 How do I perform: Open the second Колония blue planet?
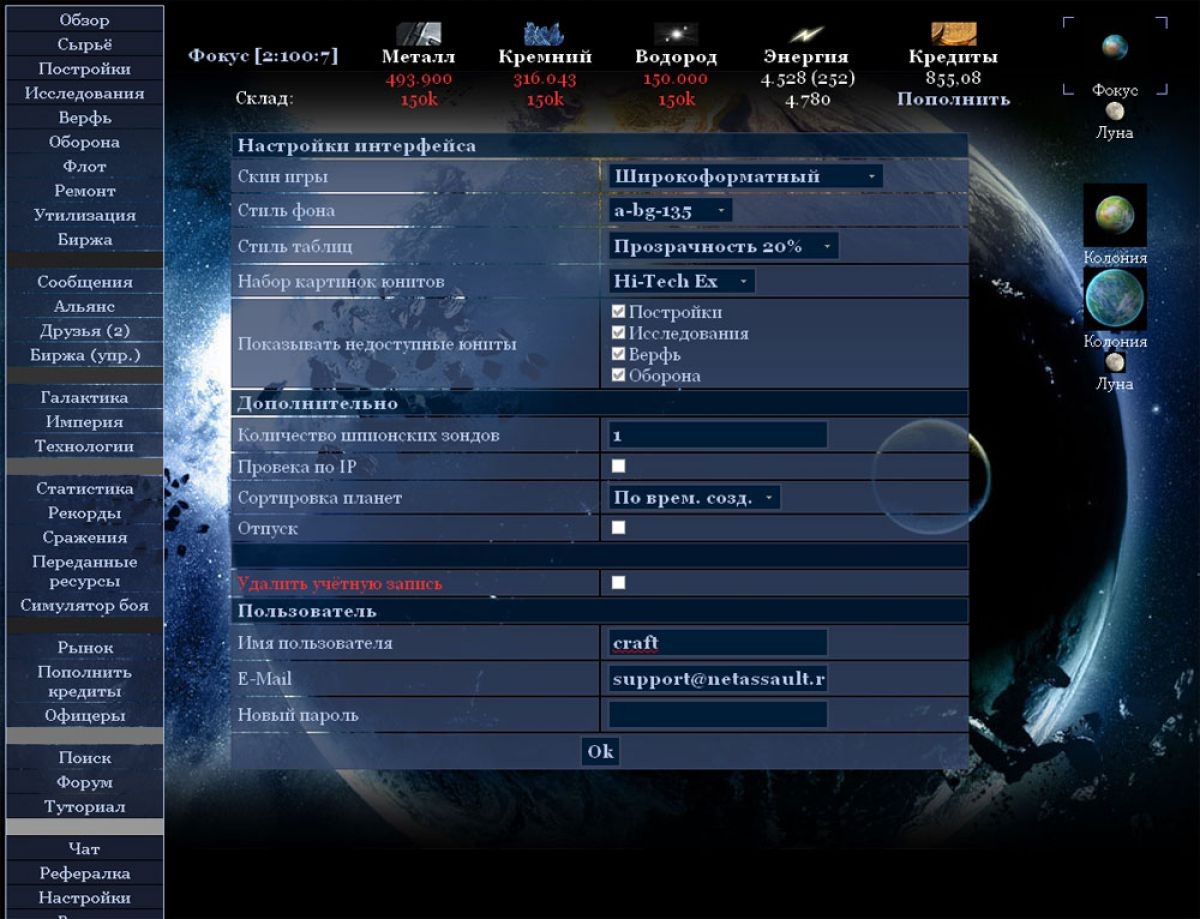1115,299
